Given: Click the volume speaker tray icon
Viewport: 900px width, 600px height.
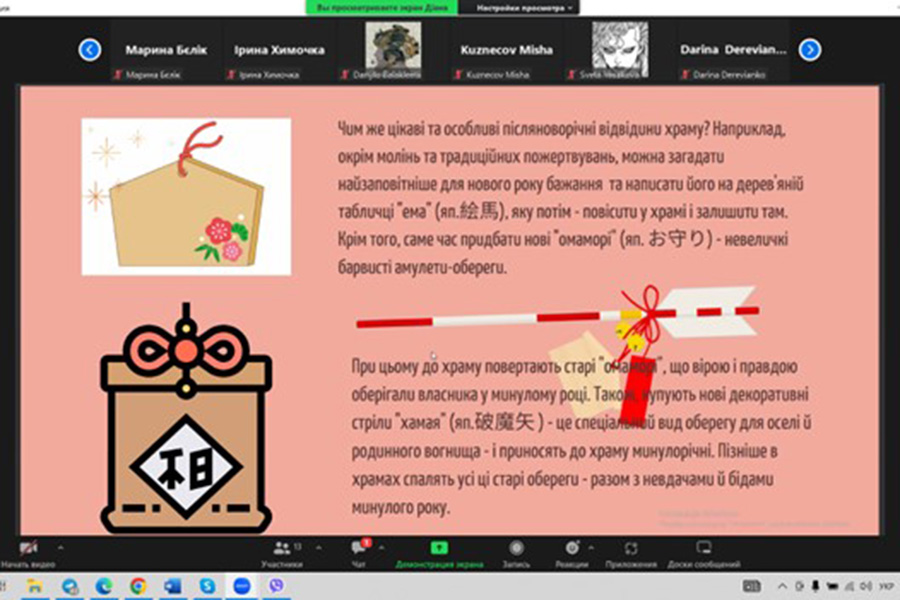Looking at the screenshot, I should (x=866, y=586).
